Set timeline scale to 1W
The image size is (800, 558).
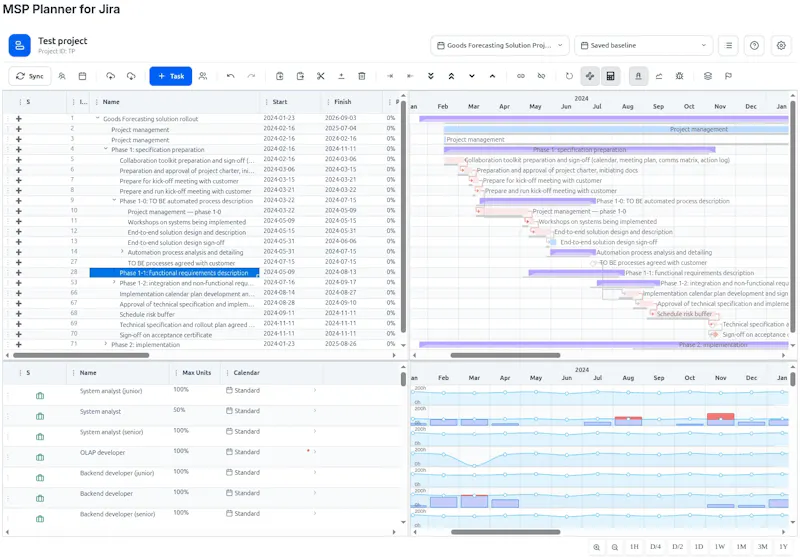click(719, 547)
